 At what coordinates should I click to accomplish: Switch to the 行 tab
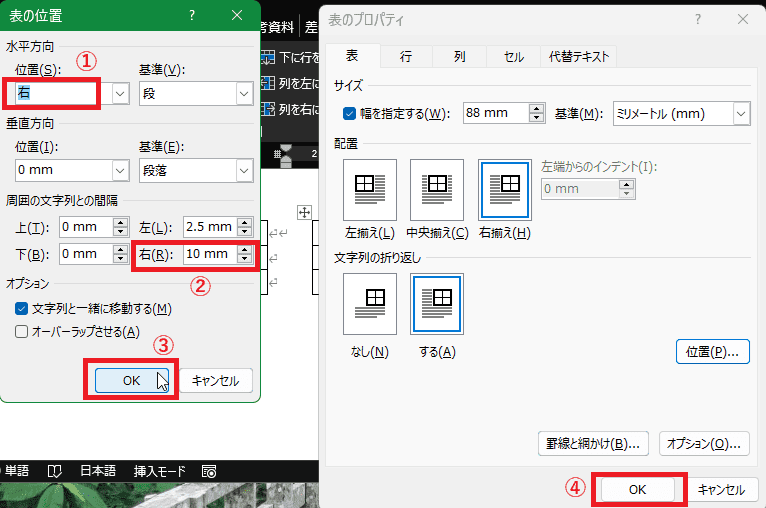click(405, 57)
